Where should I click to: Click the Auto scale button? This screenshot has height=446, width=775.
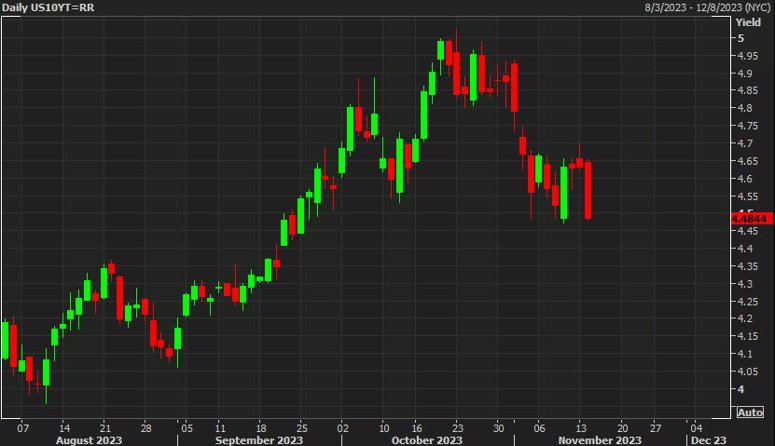pos(750,412)
